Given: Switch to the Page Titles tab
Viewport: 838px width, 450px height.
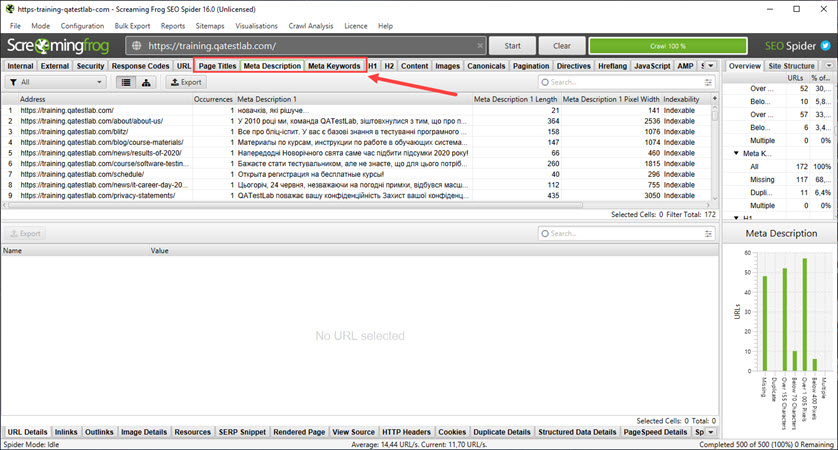Looking at the screenshot, I should (217, 66).
